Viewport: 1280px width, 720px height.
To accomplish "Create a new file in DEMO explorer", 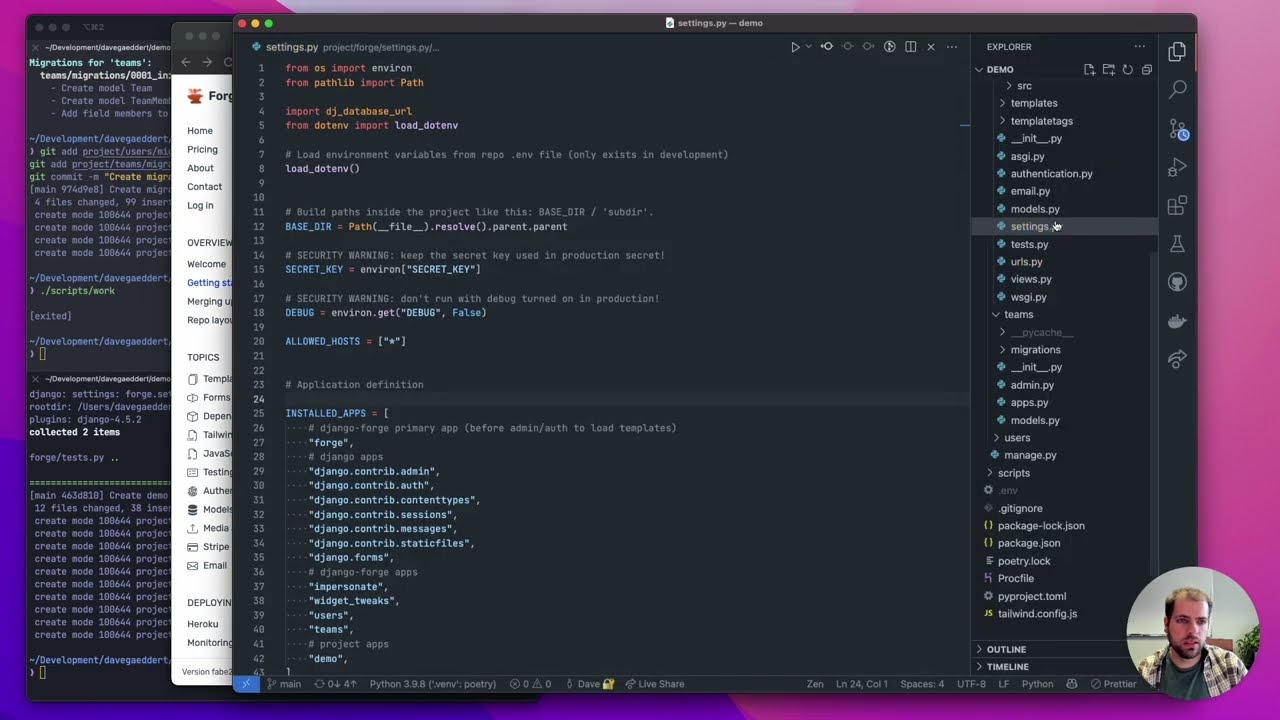I will click(1089, 70).
